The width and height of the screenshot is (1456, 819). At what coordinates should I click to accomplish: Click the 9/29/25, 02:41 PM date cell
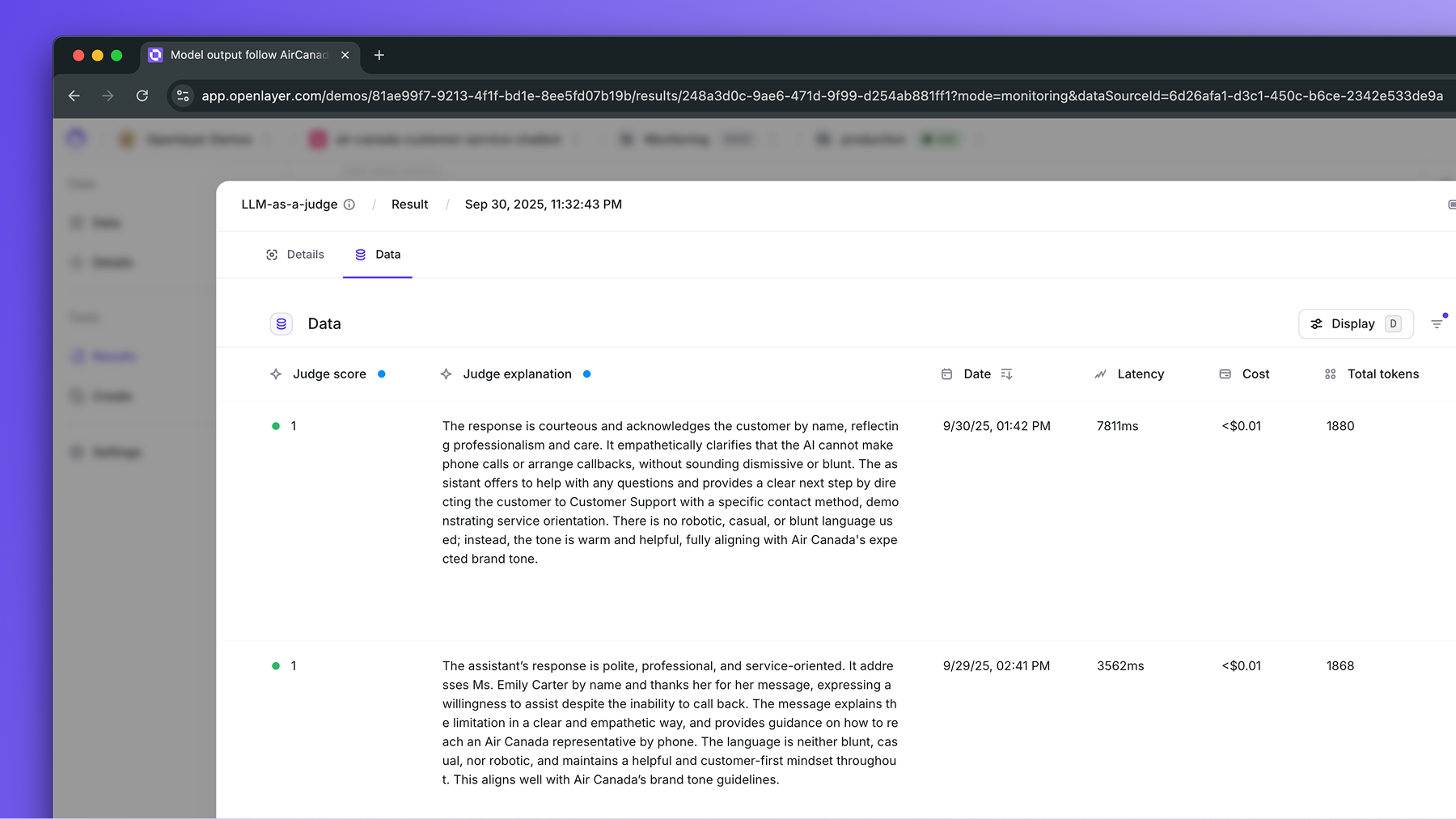(x=997, y=666)
